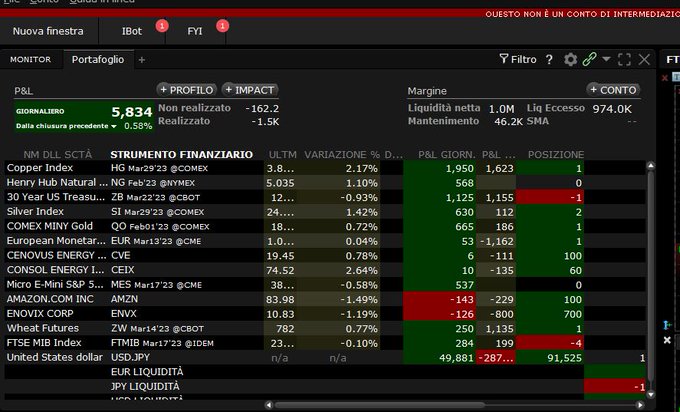Open the + CONTO account button
Screen dimensions: 680x412
point(613,90)
